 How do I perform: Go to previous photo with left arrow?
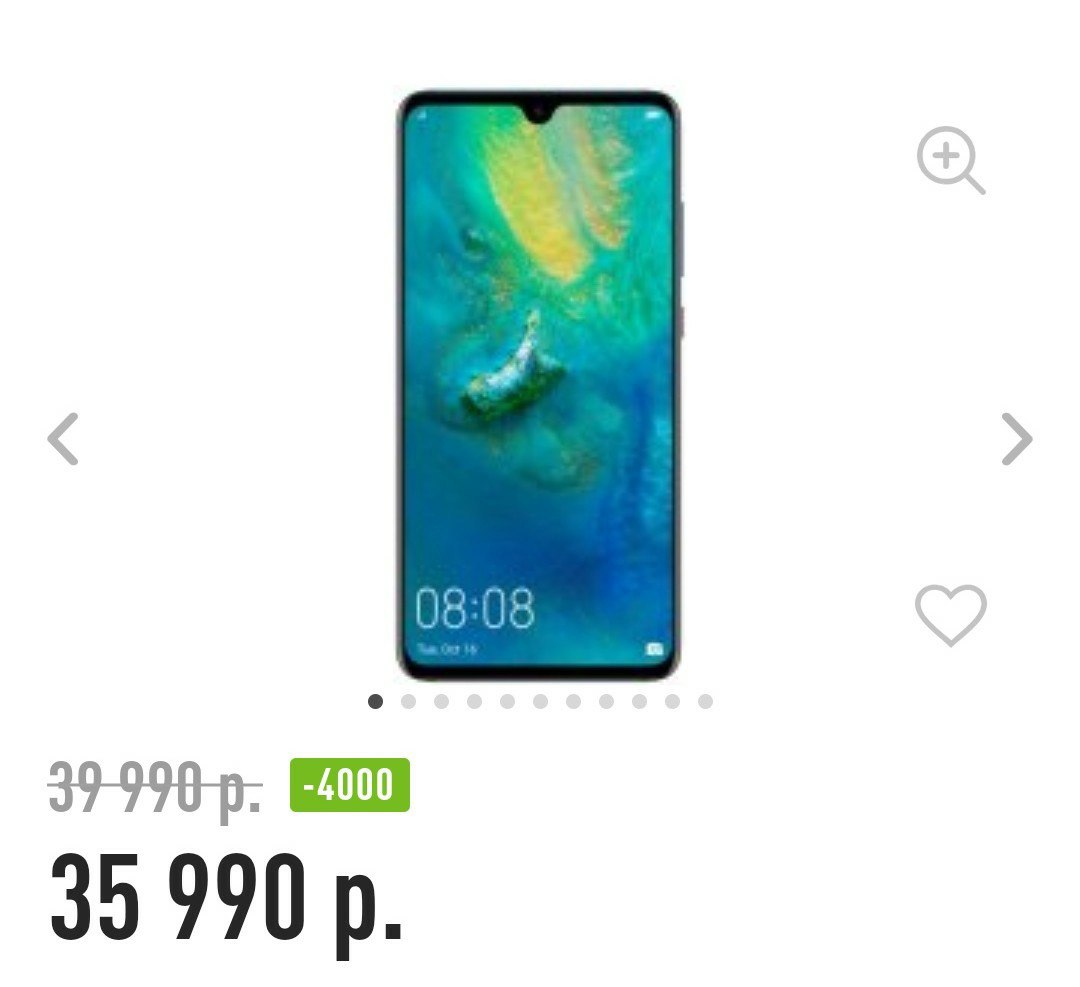(x=63, y=439)
